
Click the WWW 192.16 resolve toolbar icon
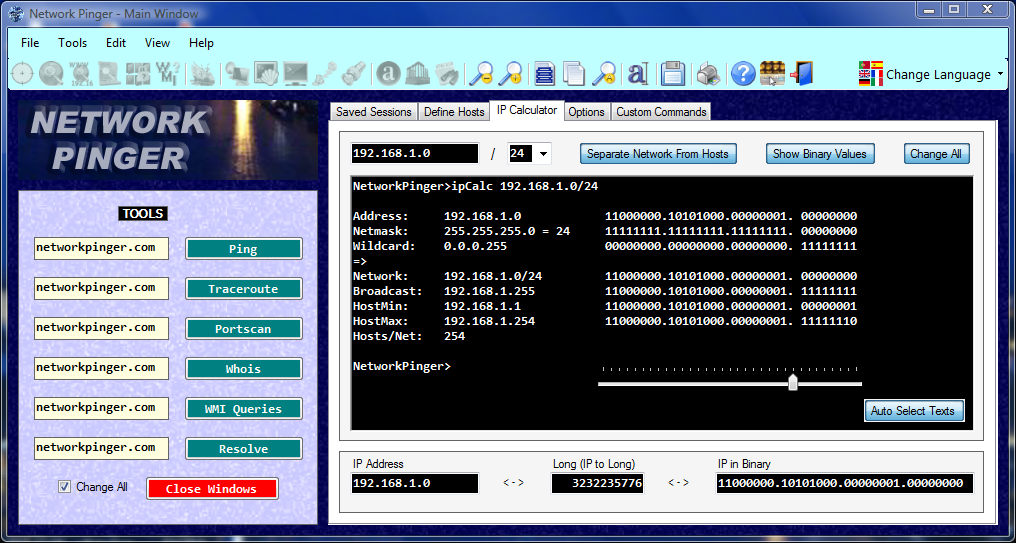tap(80, 73)
